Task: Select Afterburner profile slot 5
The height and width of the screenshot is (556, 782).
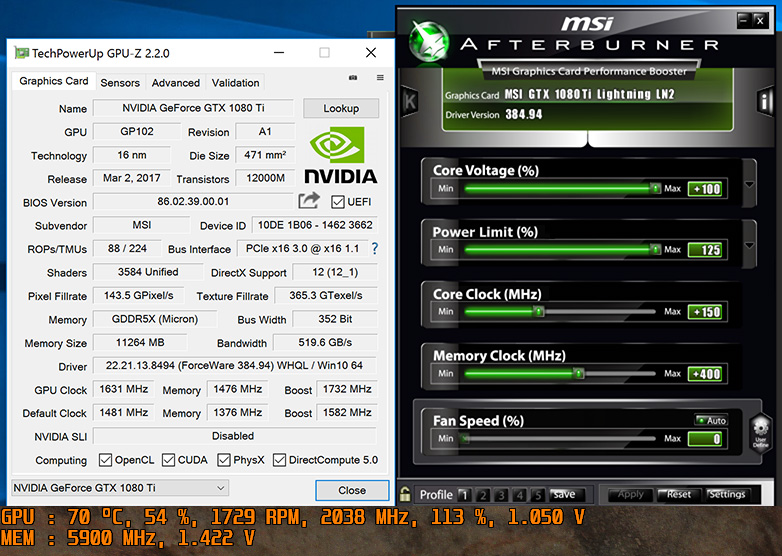Action: [x=538, y=495]
